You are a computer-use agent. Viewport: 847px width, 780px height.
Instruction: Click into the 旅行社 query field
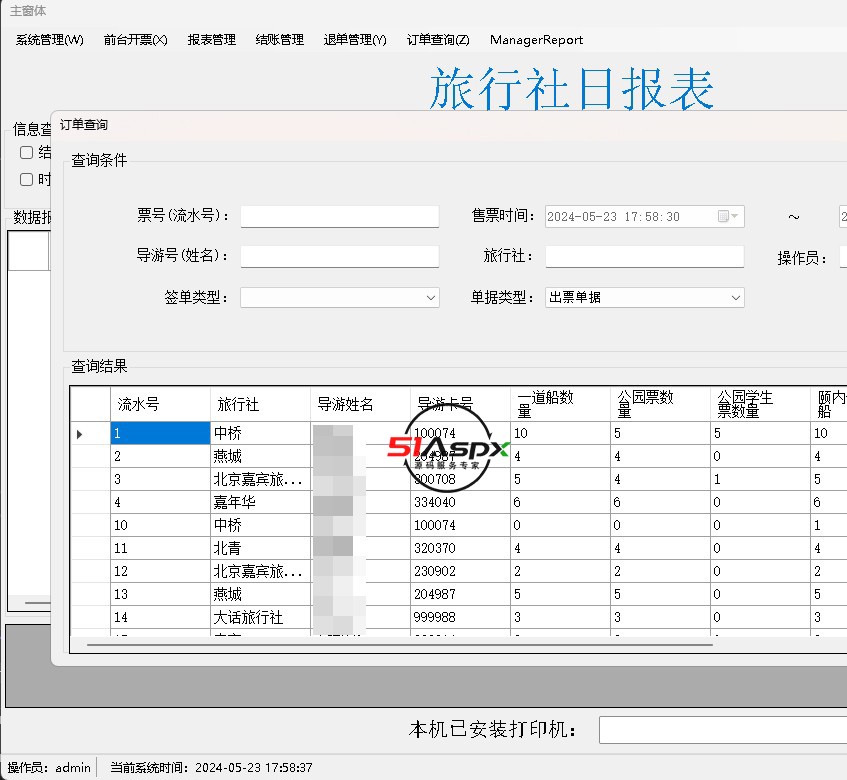(x=644, y=257)
